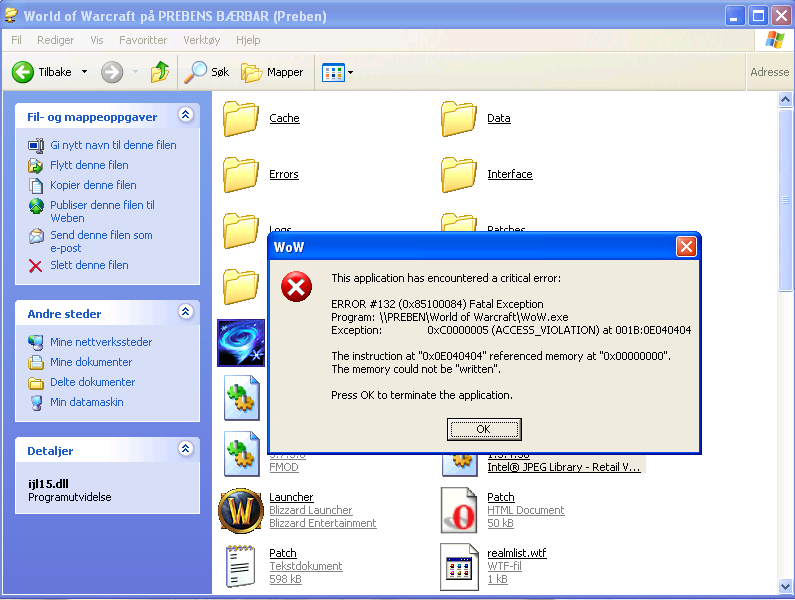The image size is (795, 600).
Task: Toggle the Mapper folders pane
Action: (x=272, y=72)
